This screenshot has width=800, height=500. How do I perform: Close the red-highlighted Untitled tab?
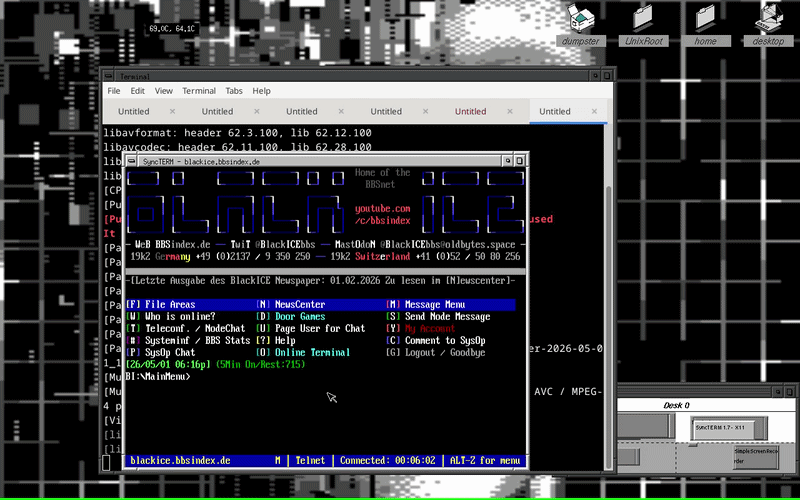[x=510, y=111]
